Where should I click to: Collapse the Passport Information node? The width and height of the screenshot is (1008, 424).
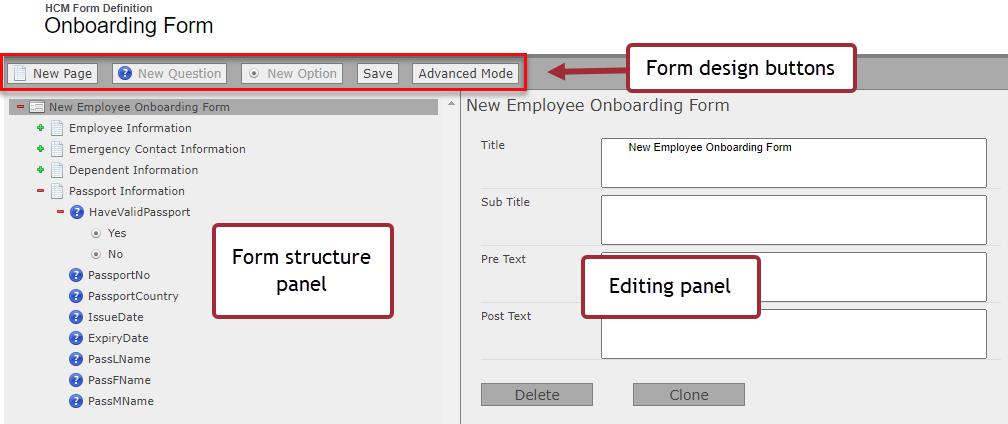pyautogui.click(x=41, y=191)
